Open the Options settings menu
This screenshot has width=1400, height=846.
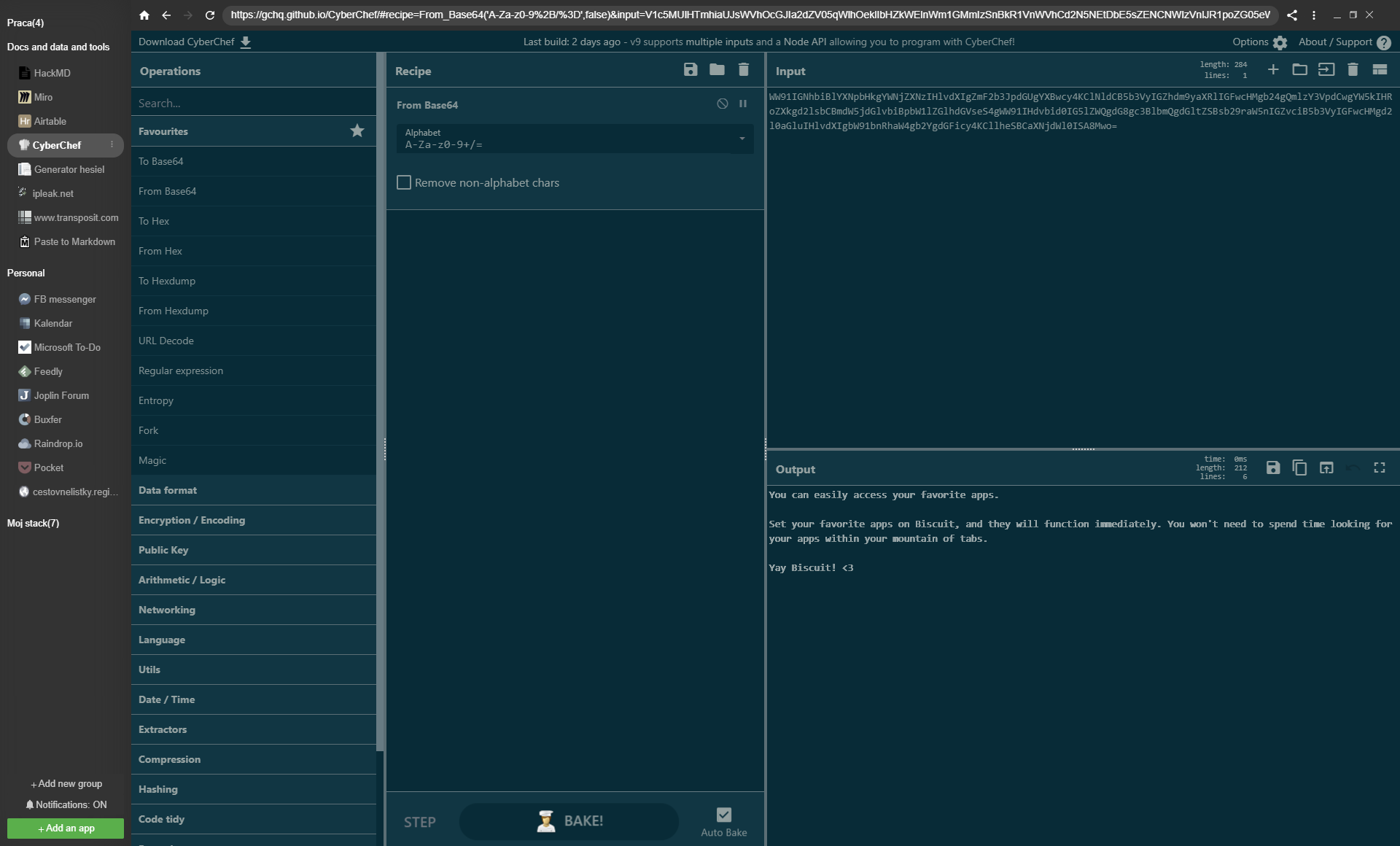[1259, 42]
